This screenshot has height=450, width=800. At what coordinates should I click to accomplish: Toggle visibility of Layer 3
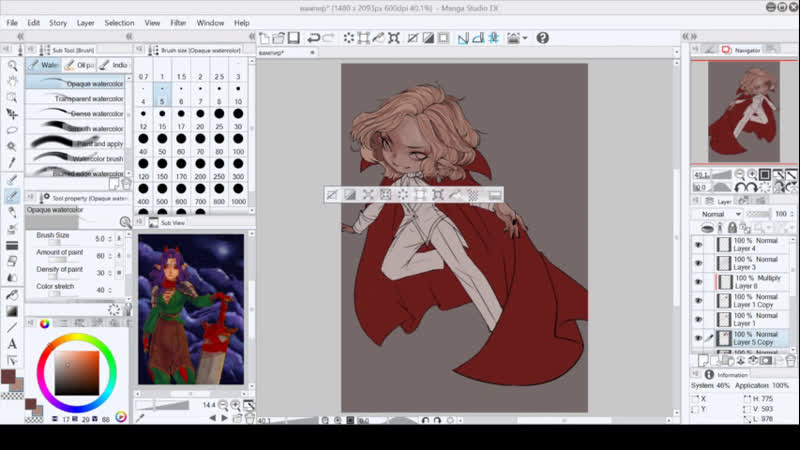698,263
